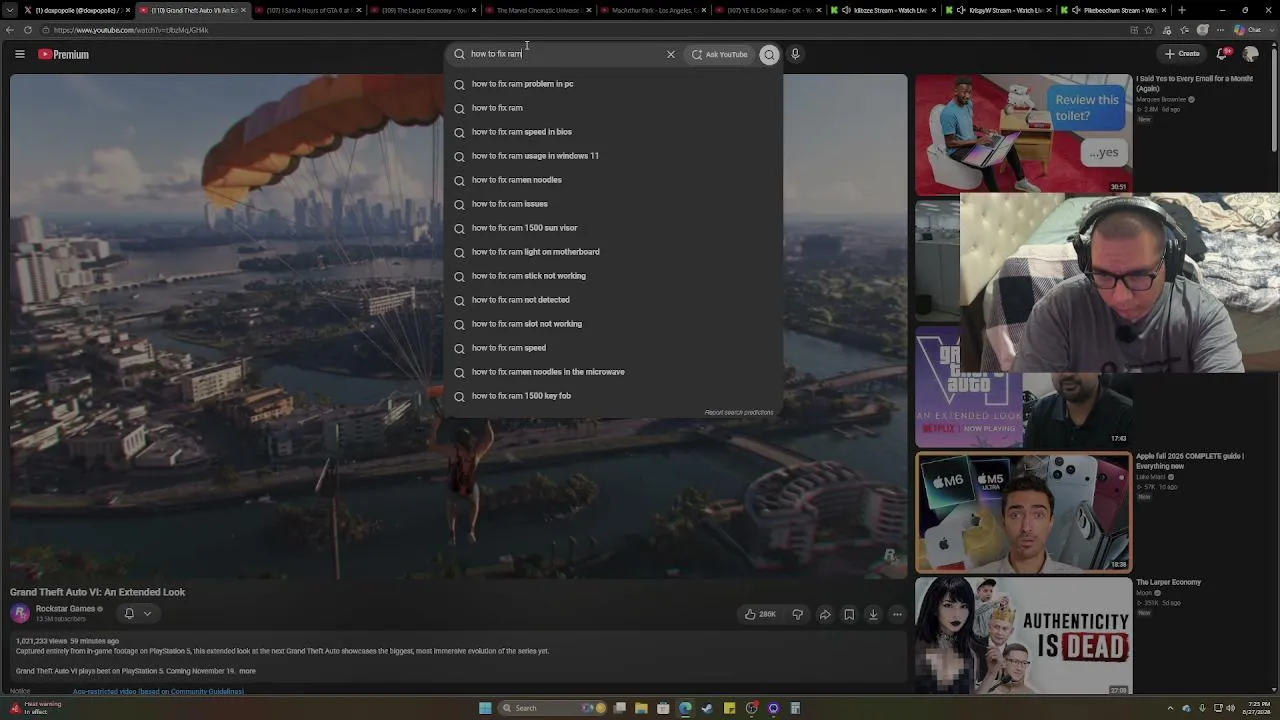This screenshot has height=720, width=1280.
Task: Expand the subscription notification dropdown arrow
Action: point(147,613)
